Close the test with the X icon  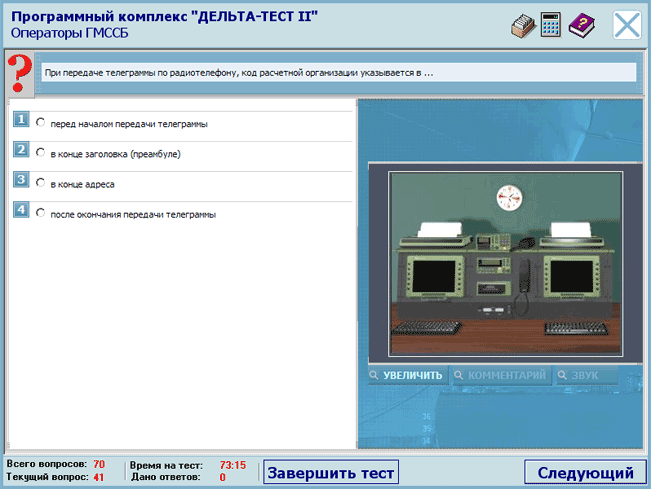click(627, 25)
